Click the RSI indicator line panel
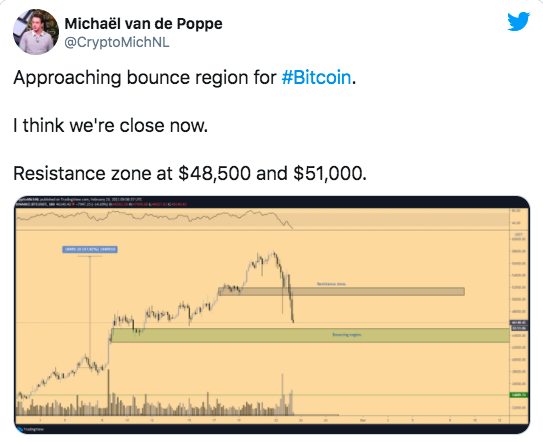Viewport: 543px width, 442px height. (x=262, y=219)
